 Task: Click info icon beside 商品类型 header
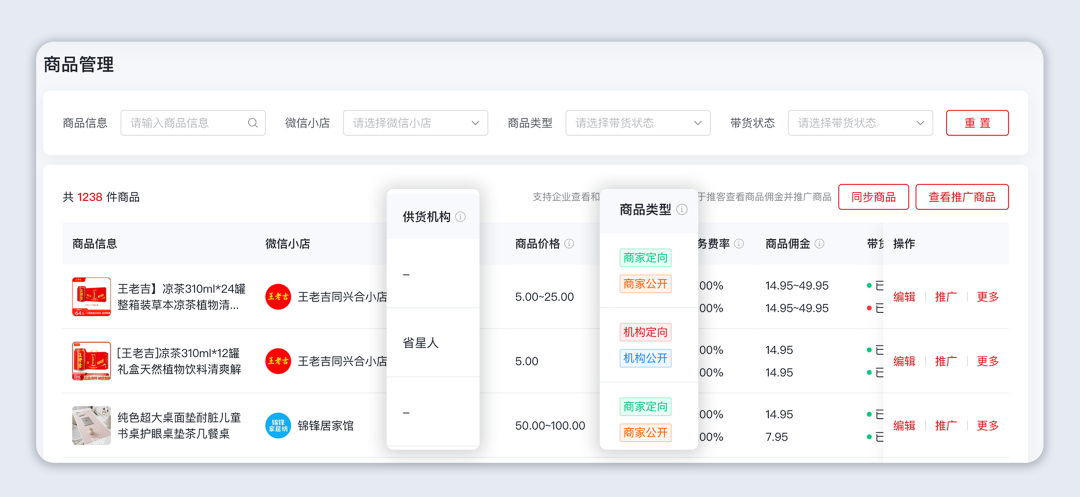(682, 210)
